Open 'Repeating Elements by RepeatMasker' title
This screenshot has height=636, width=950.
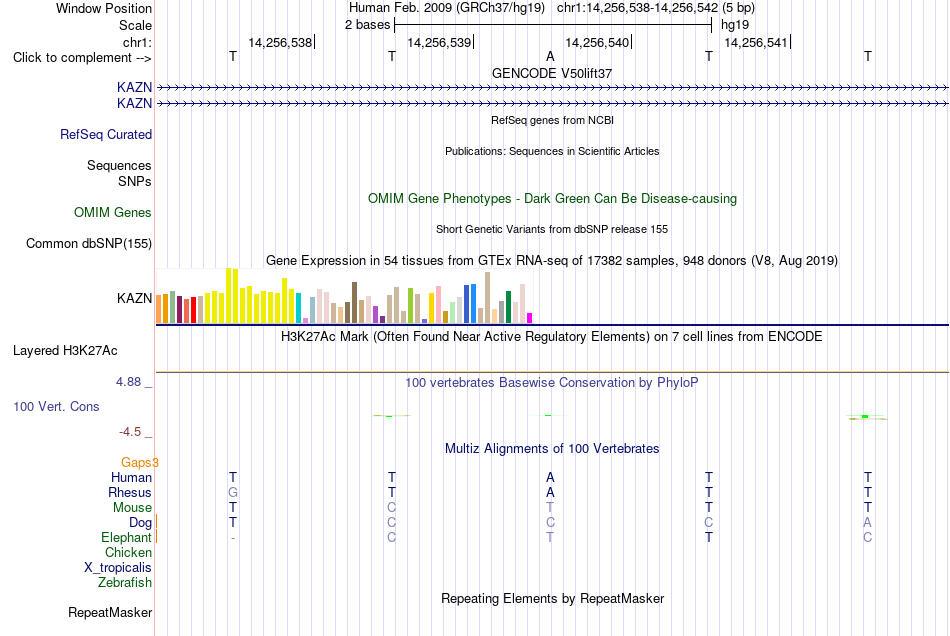(552, 599)
